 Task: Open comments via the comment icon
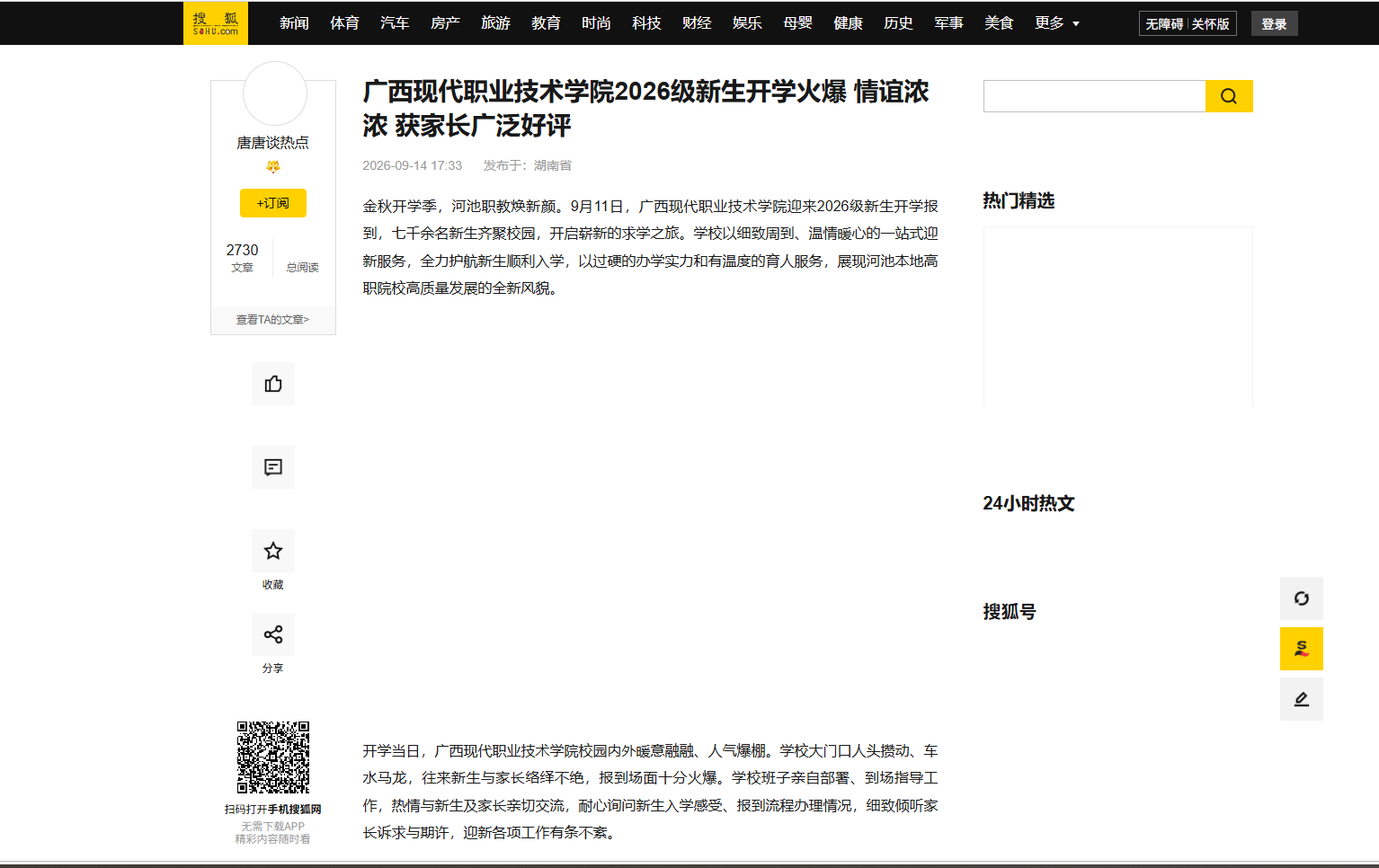pyautogui.click(x=273, y=467)
